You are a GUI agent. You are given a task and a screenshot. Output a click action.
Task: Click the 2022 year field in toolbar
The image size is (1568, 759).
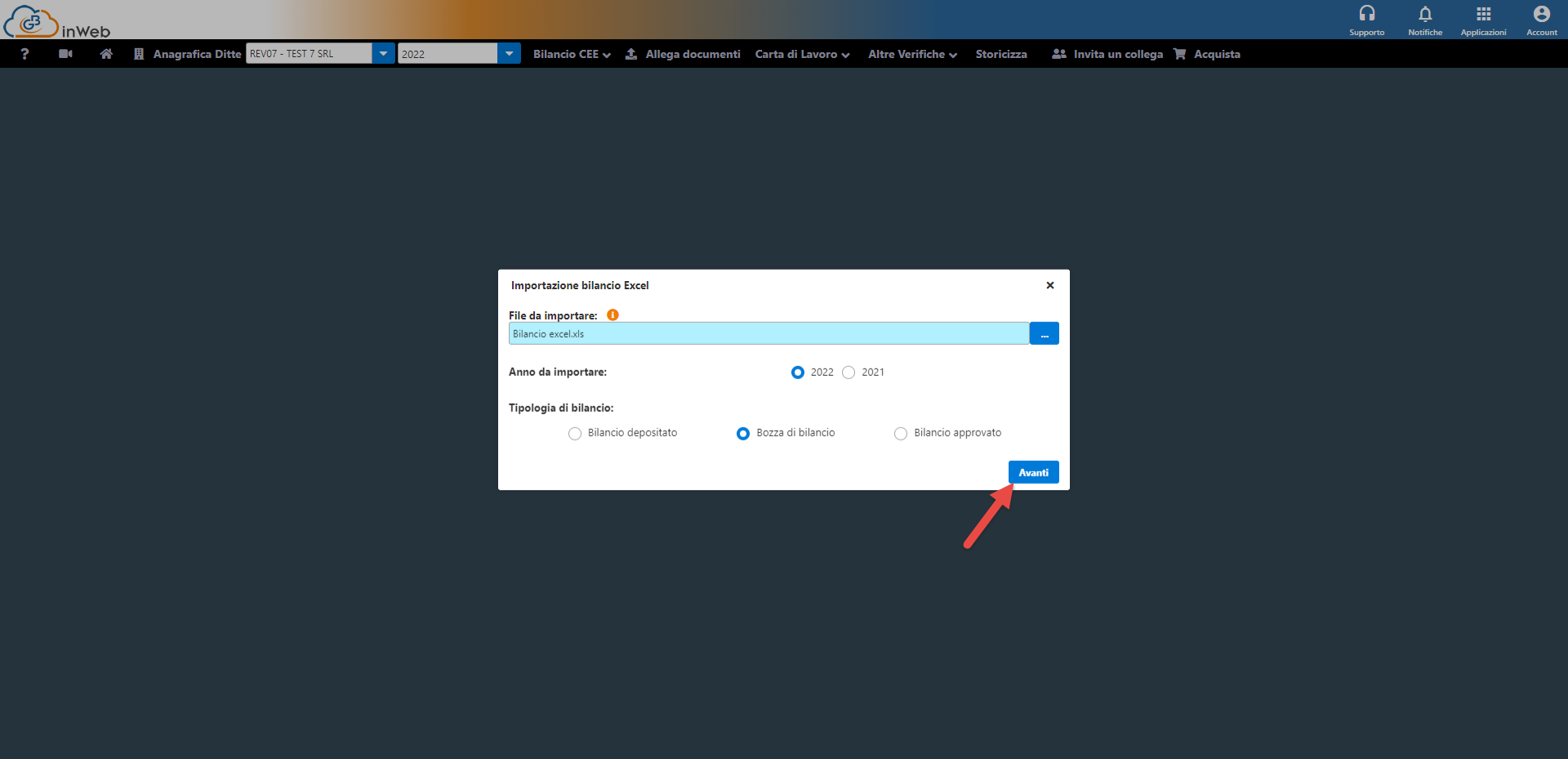point(448,54)
